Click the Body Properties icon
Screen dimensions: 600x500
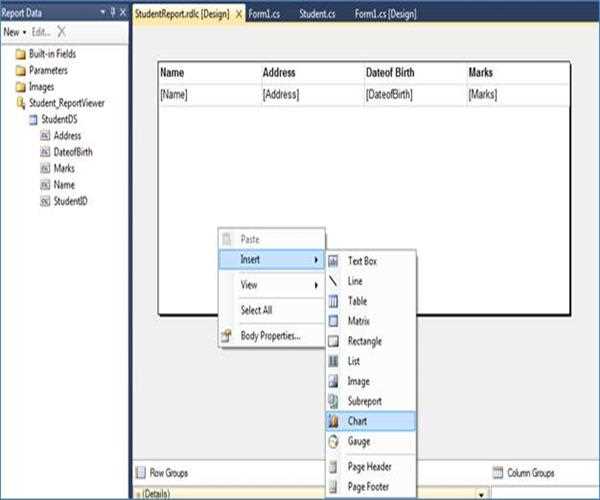coord(227,336)
